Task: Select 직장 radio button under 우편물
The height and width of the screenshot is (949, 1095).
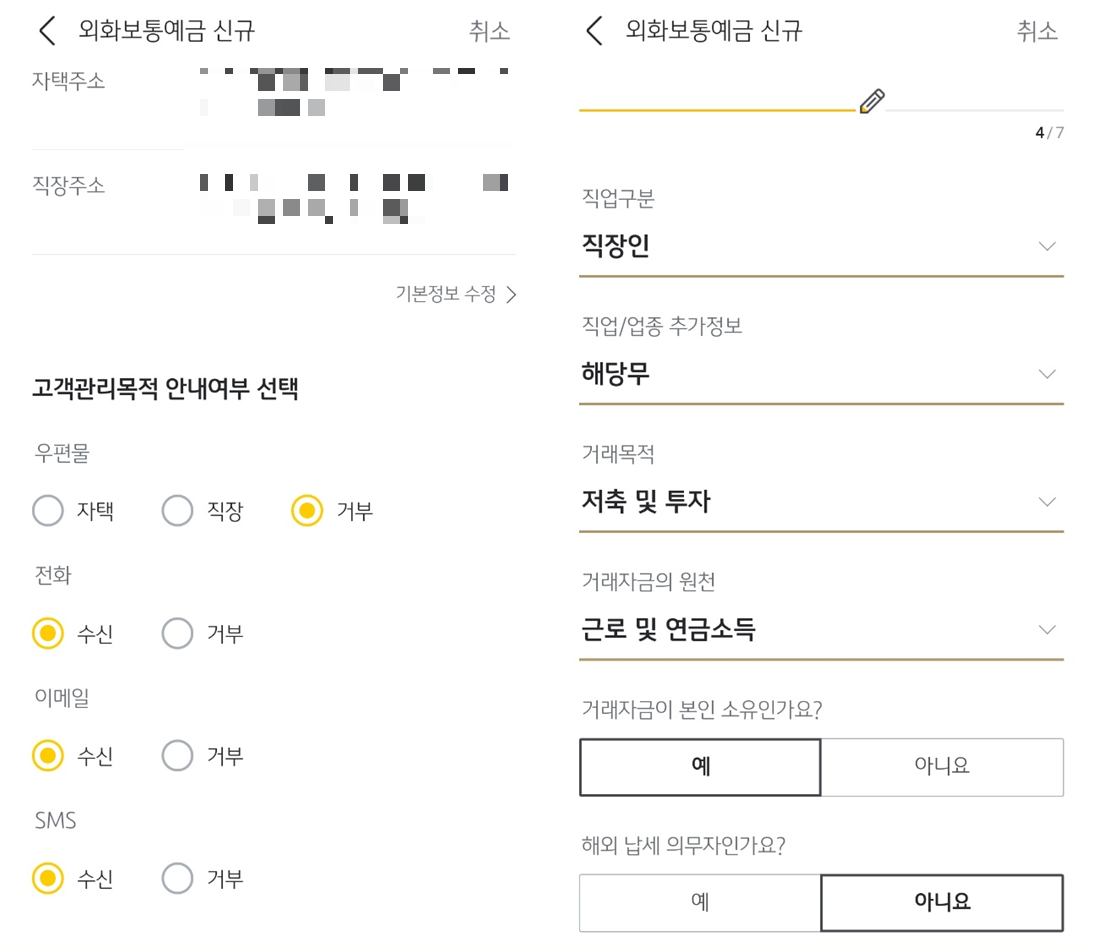Action: (177, 510)
